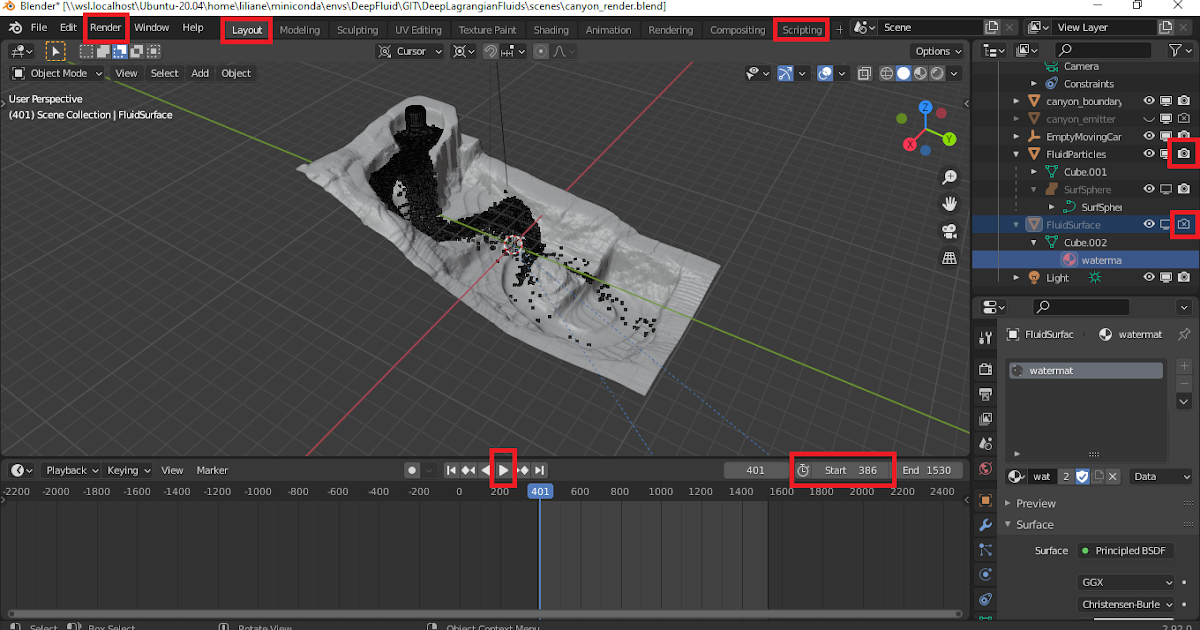
Task: Open the GGX distribution dropdown
Action: pos(1126,581)
